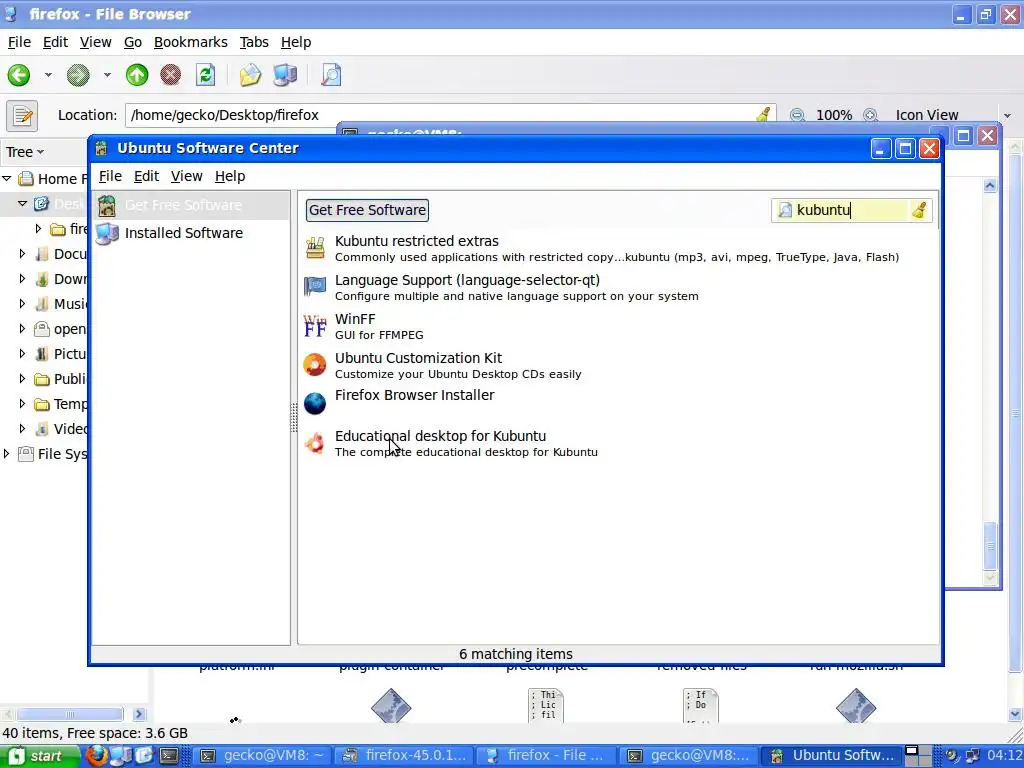Open Edit menu in Software Center

tap(146, 176)
